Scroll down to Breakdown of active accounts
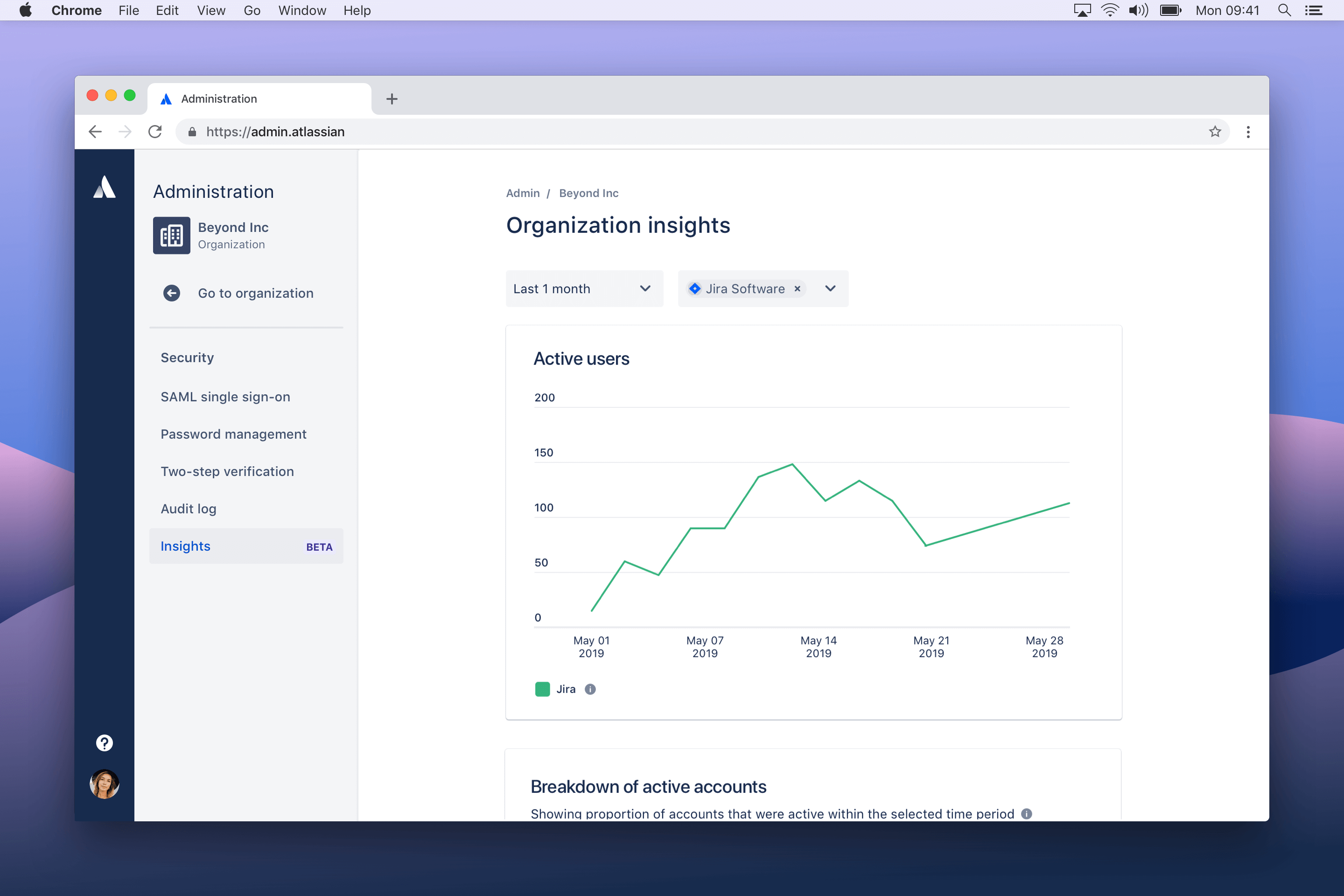 (x=649, y=786)
